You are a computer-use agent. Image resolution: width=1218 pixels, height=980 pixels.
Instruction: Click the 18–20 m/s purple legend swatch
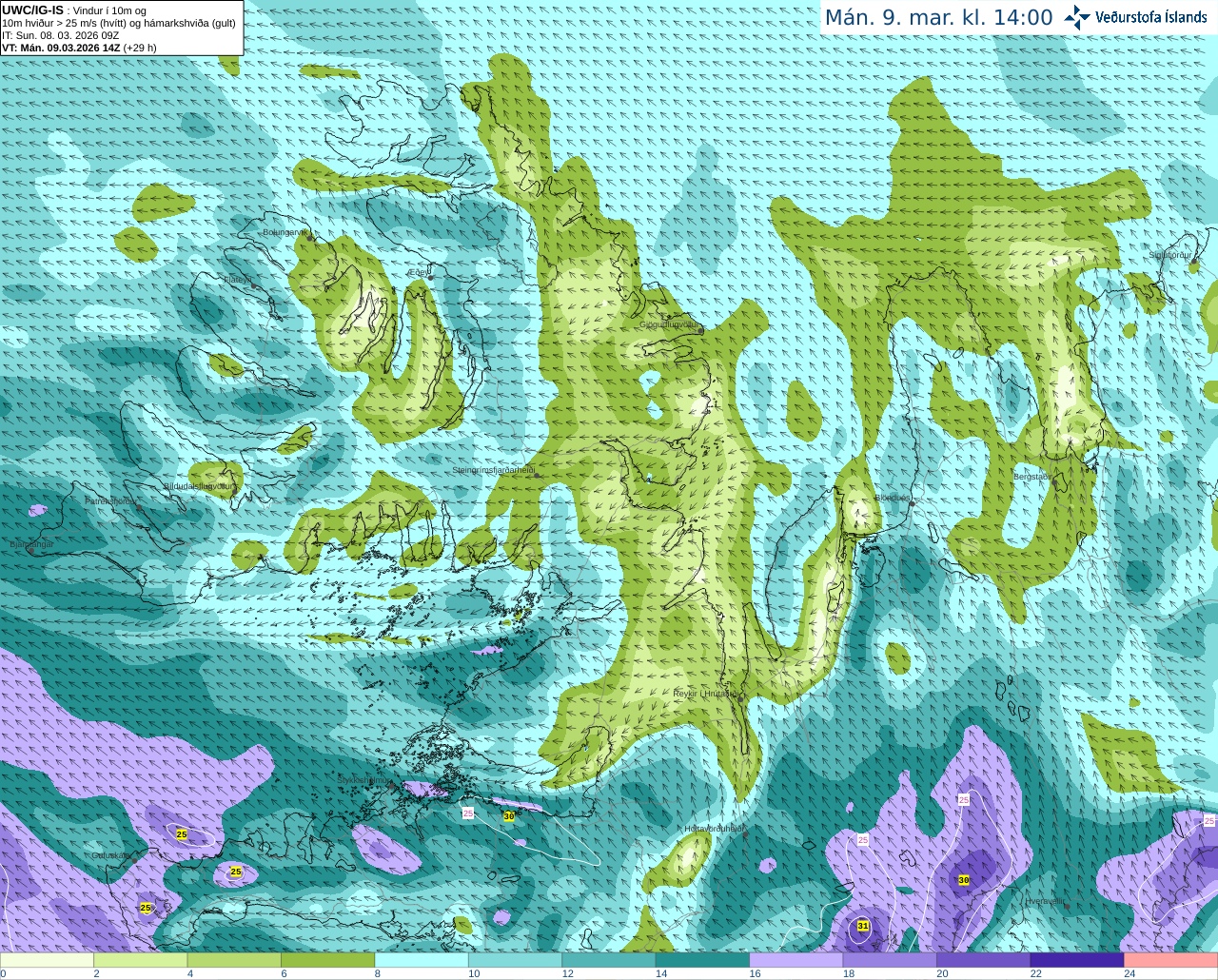click(890, 960)
